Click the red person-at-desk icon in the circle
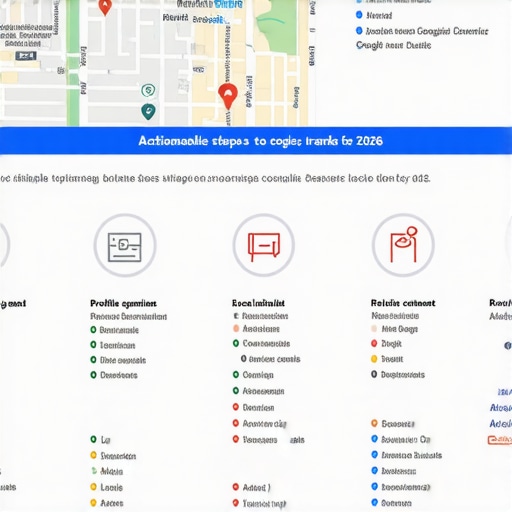The image size is (512, 512). coord(404,244)
